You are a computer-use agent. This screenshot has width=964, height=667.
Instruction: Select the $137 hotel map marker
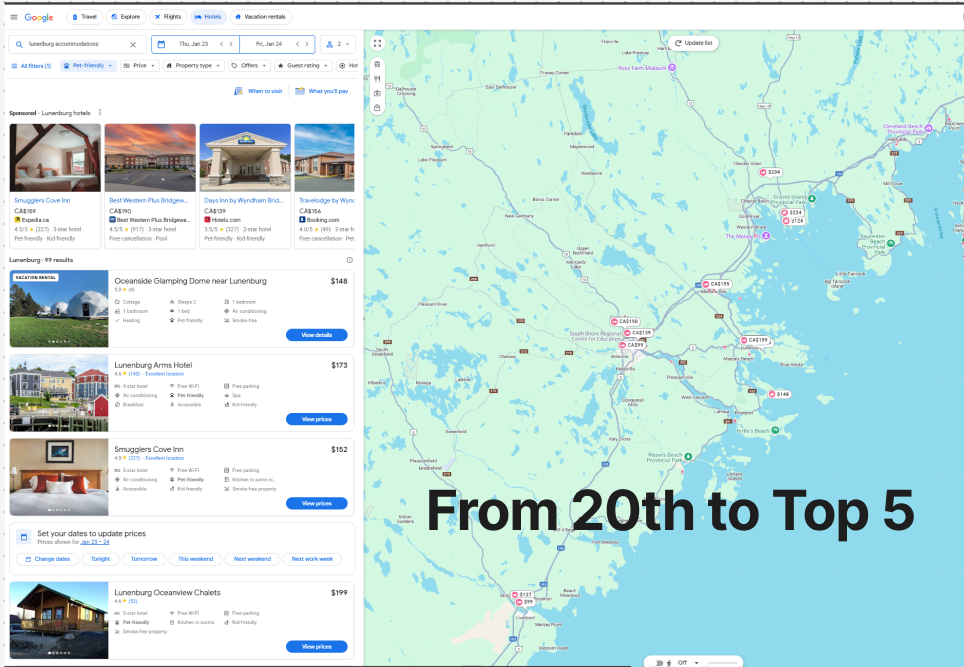point(521,594)
